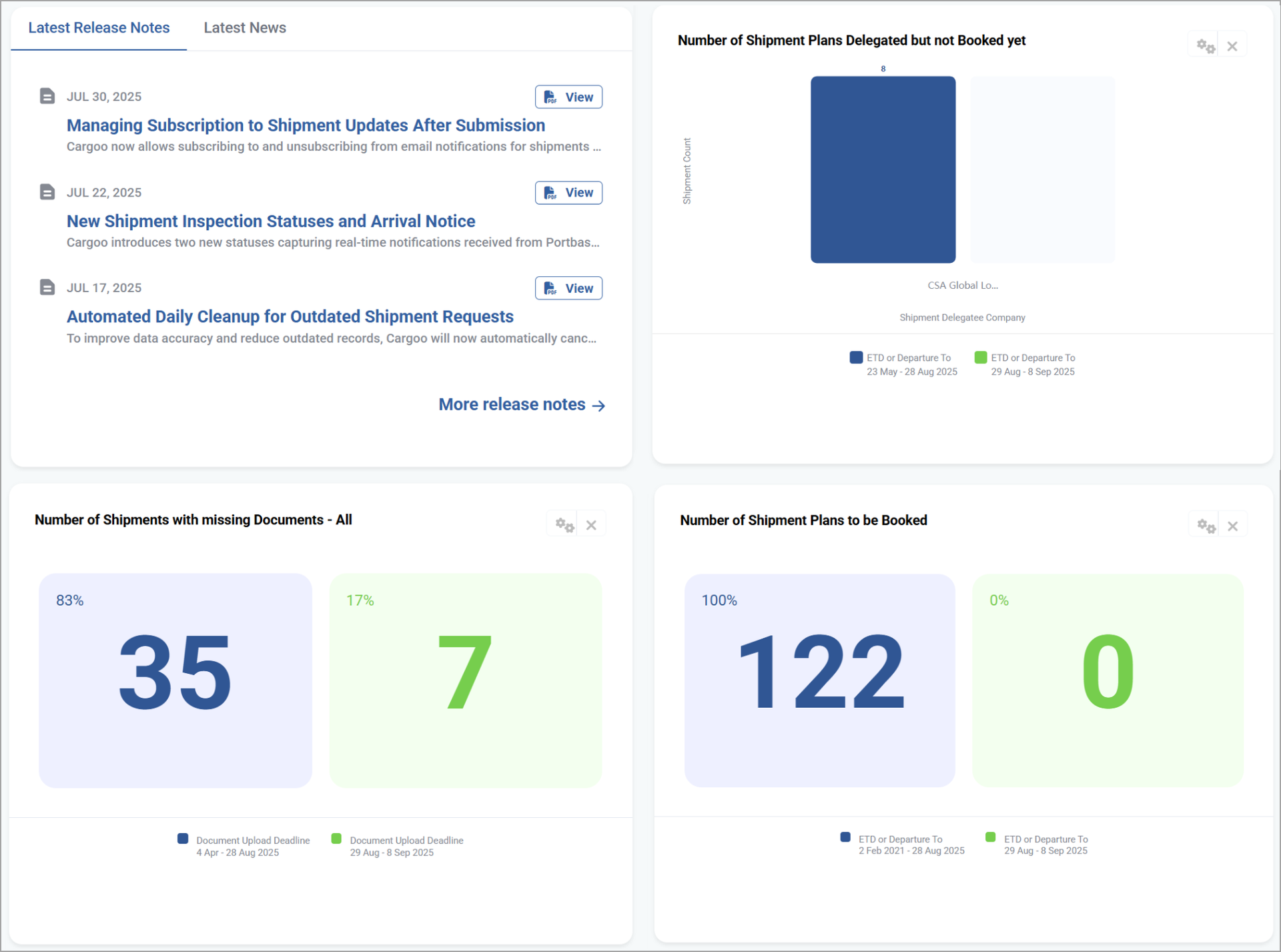Image resolution: width=1281 pixels, height=952 pixels.
Task: Close the Shipment Plans to be Booked widget
Action: pyautogui.click(x=1233, y=526)
